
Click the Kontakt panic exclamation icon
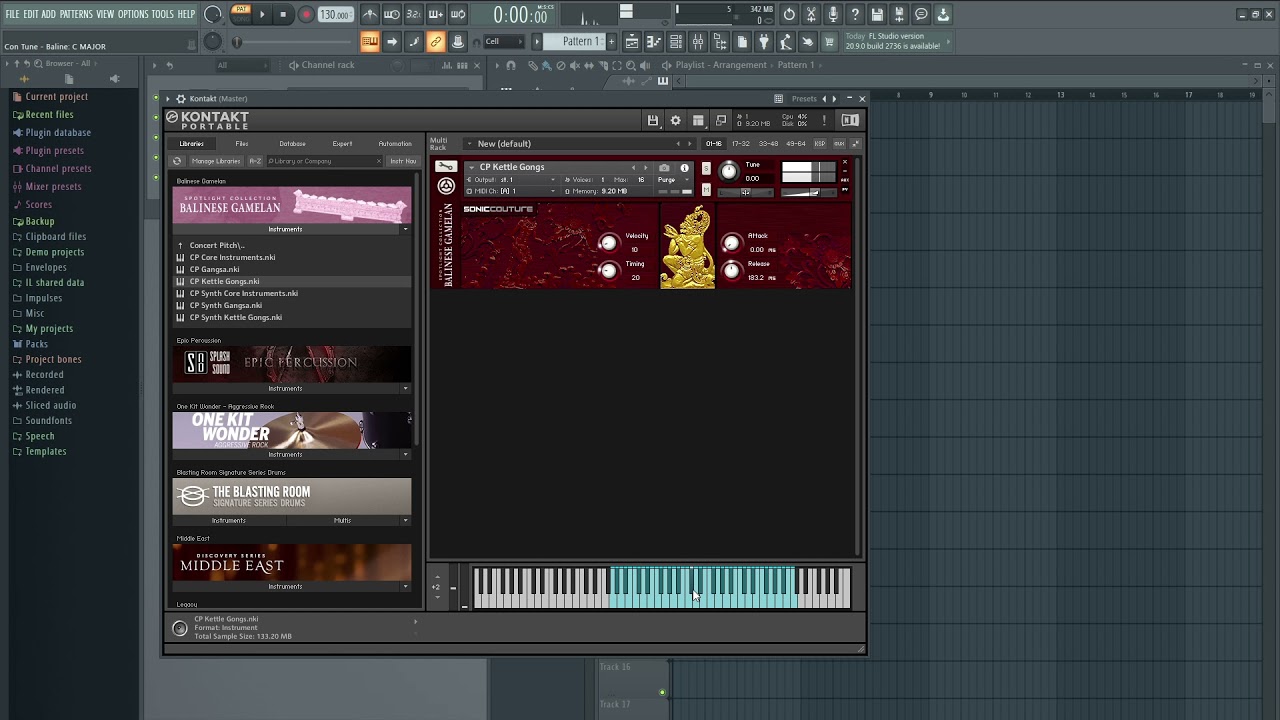click(824, 120)
